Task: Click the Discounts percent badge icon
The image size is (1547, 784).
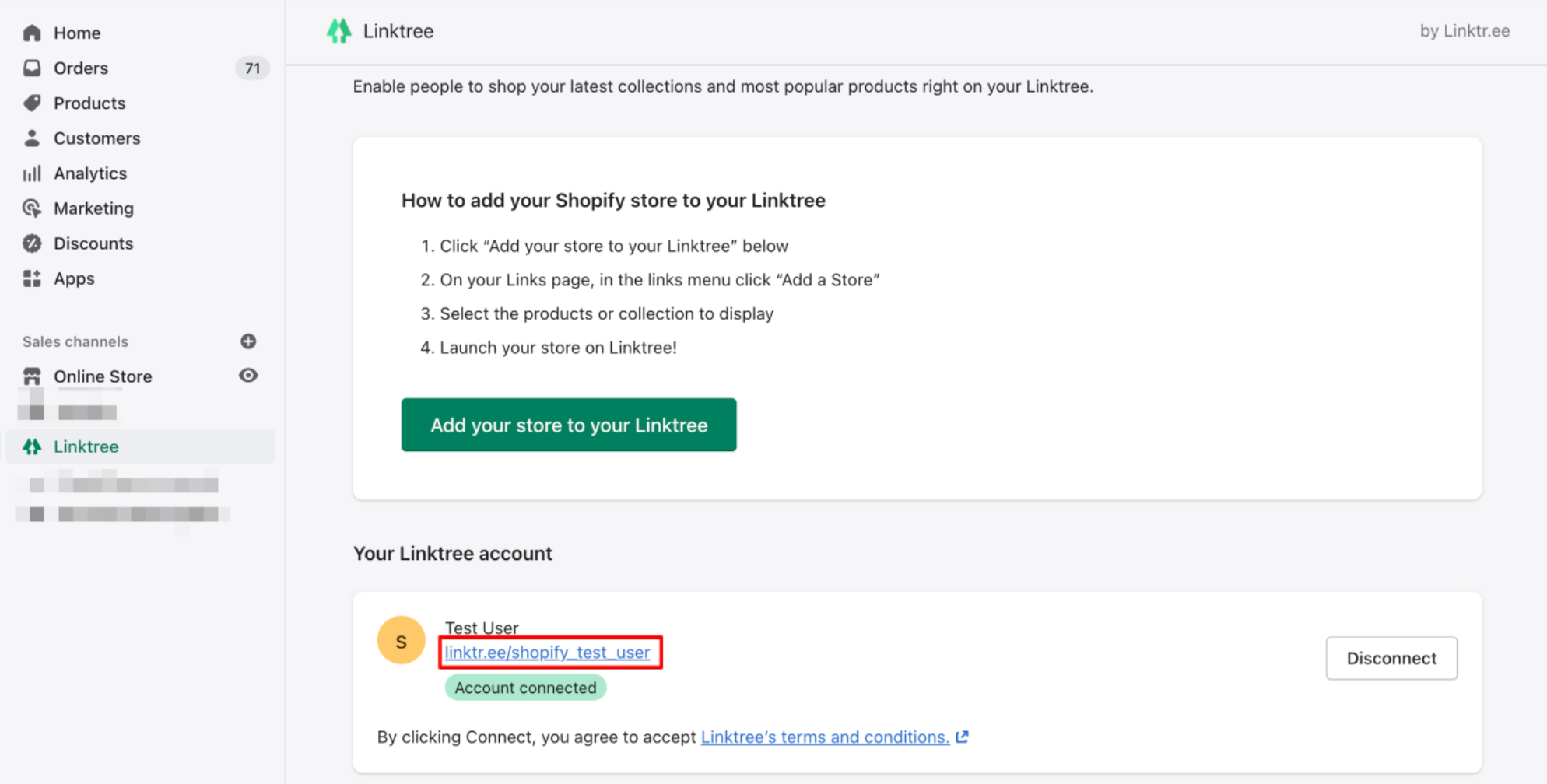Action: (x=32, y=243)
